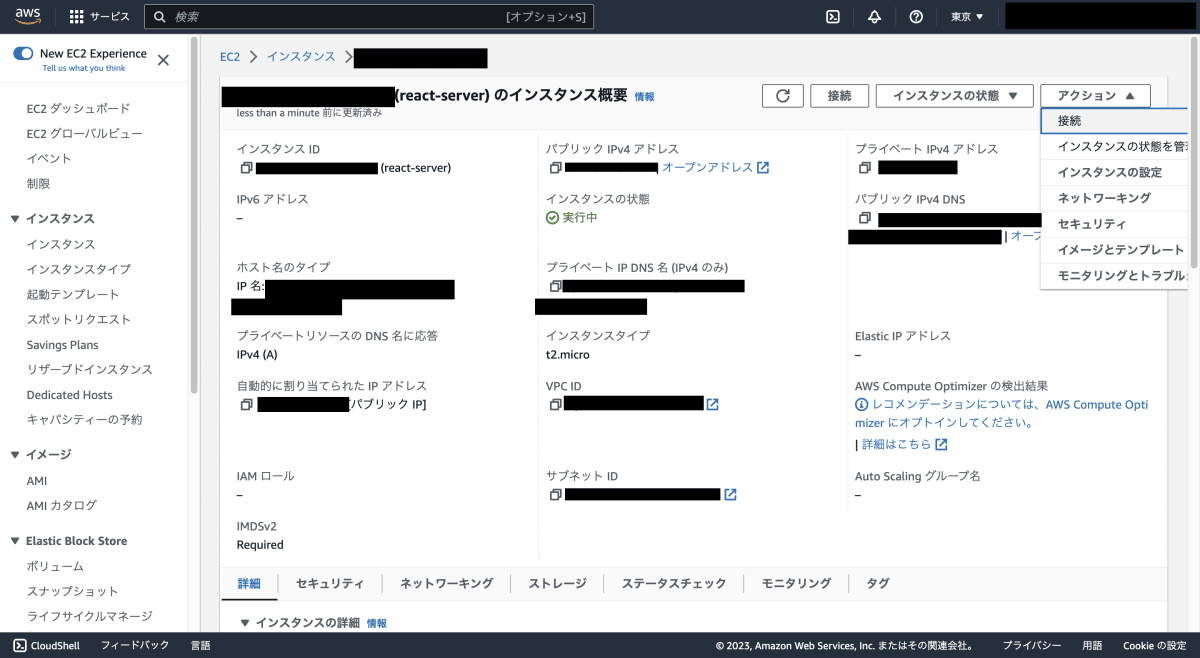The height and width of the screenshot is (658, 1200).
Task: Open イメージとテンプレート submenu
Action: [1114, 250]
